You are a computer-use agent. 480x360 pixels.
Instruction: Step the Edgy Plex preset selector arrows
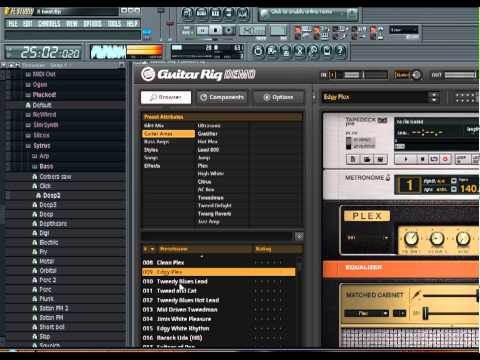(434, 97)
